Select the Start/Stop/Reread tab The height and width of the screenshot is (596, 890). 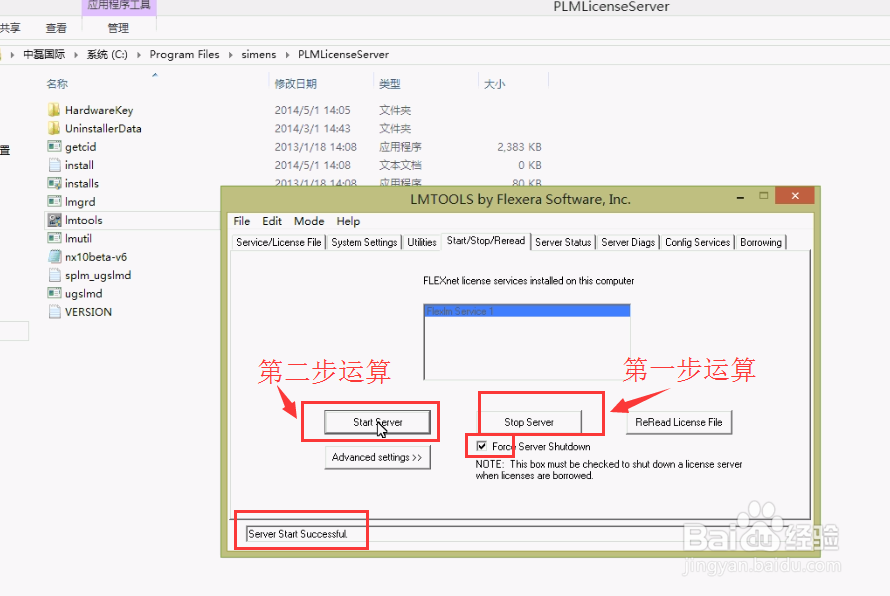(x=486, y=241)
